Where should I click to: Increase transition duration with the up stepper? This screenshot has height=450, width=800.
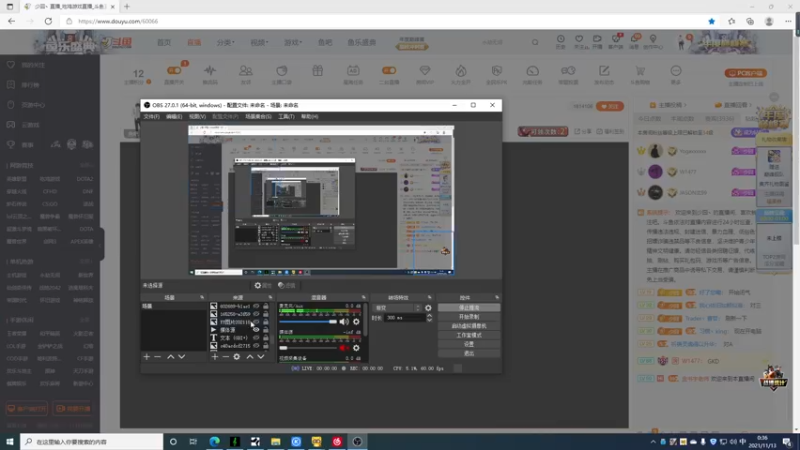click(429, 315)
